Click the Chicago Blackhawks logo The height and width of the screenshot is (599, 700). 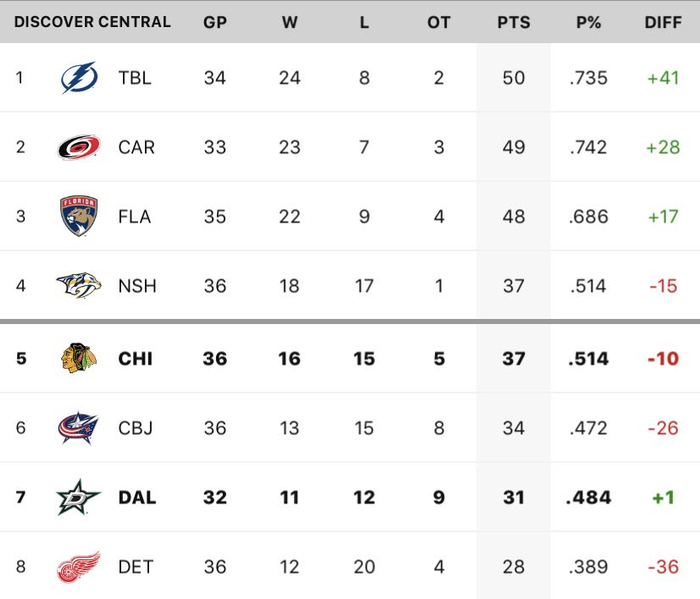click(78, 358)
